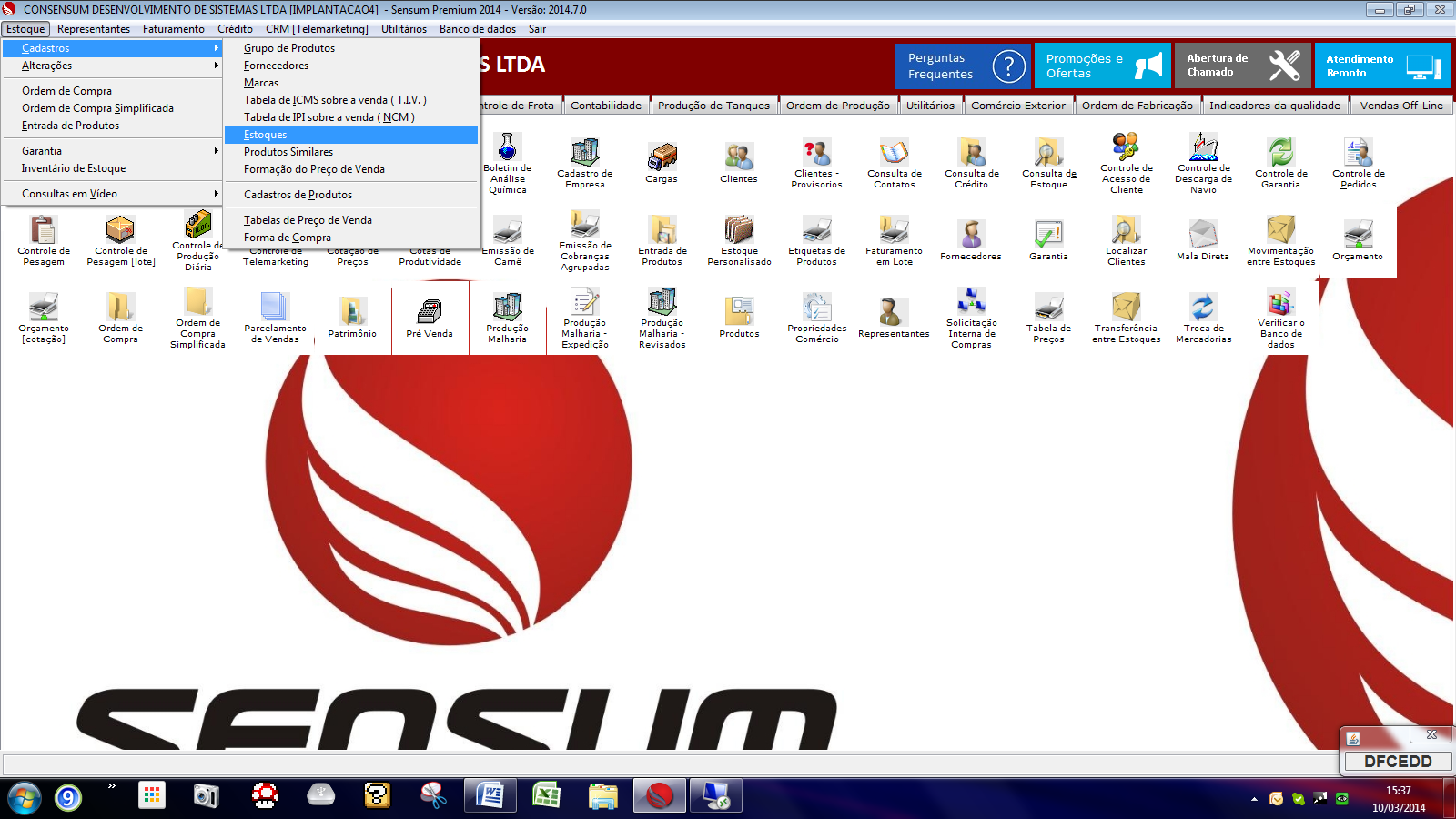Viewport: 1456px width, 819px height.
Task: Open the Representantes icon
Action: (x=894, y=318)
